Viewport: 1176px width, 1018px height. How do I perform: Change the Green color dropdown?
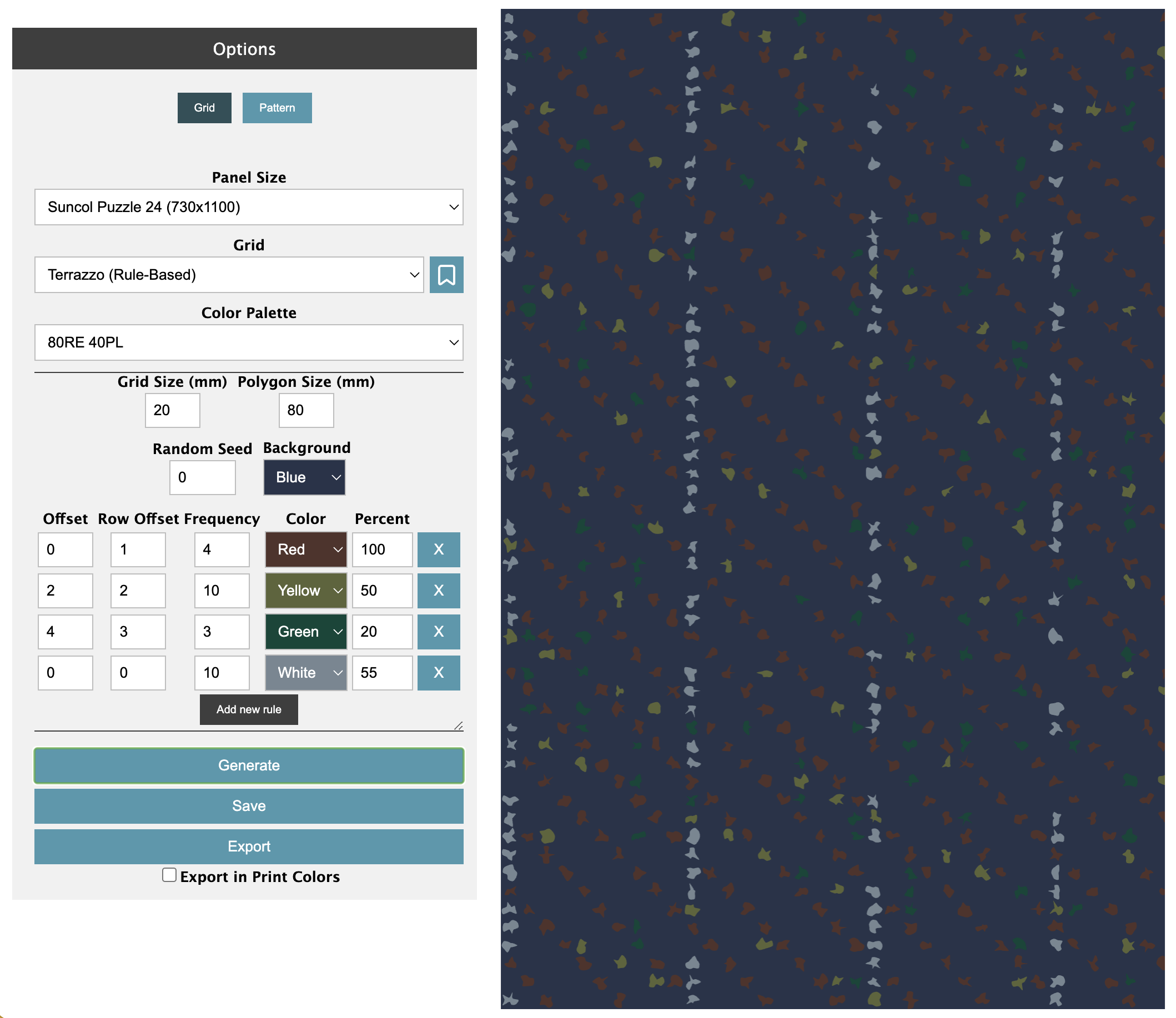click(305, 631)
